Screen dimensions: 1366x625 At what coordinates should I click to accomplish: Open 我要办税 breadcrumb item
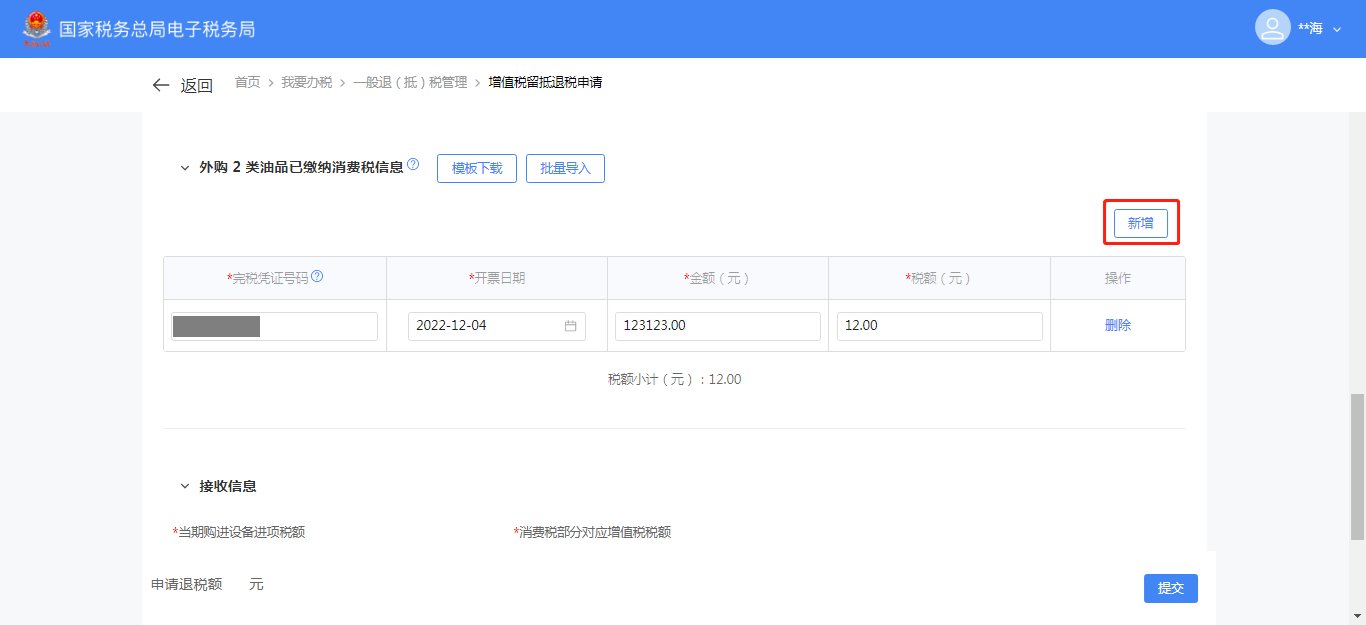click(x=306, y=83)
